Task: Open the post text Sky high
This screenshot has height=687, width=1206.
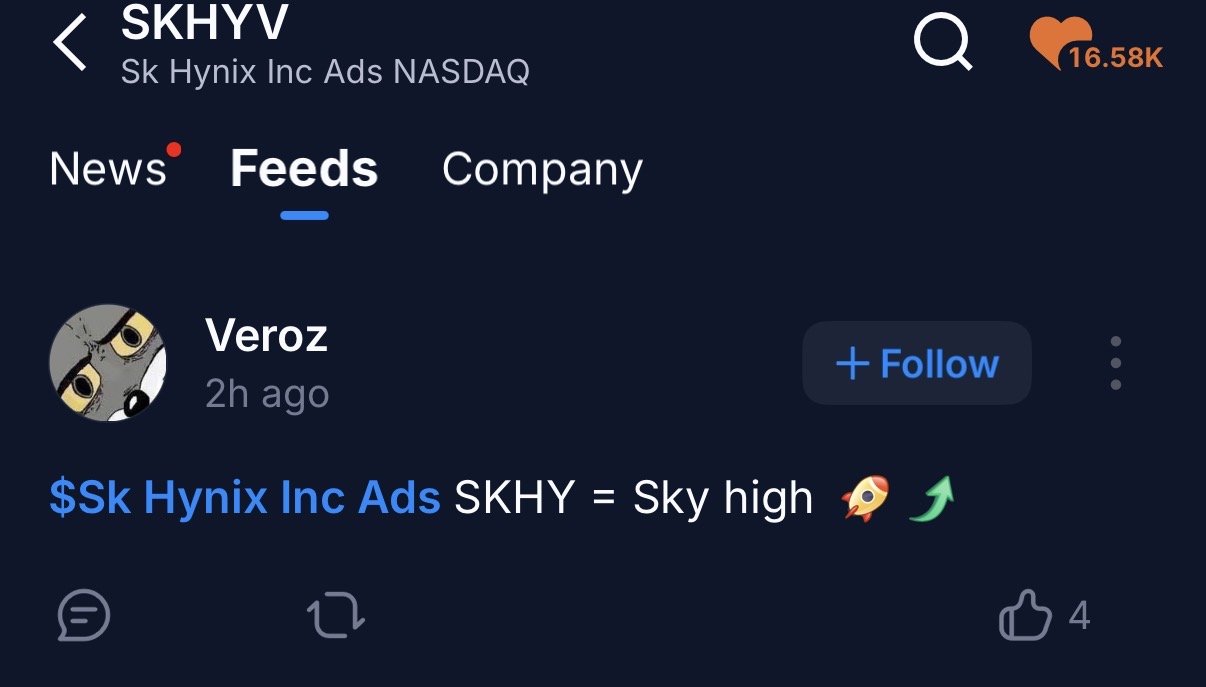Action: coord(723,499)
